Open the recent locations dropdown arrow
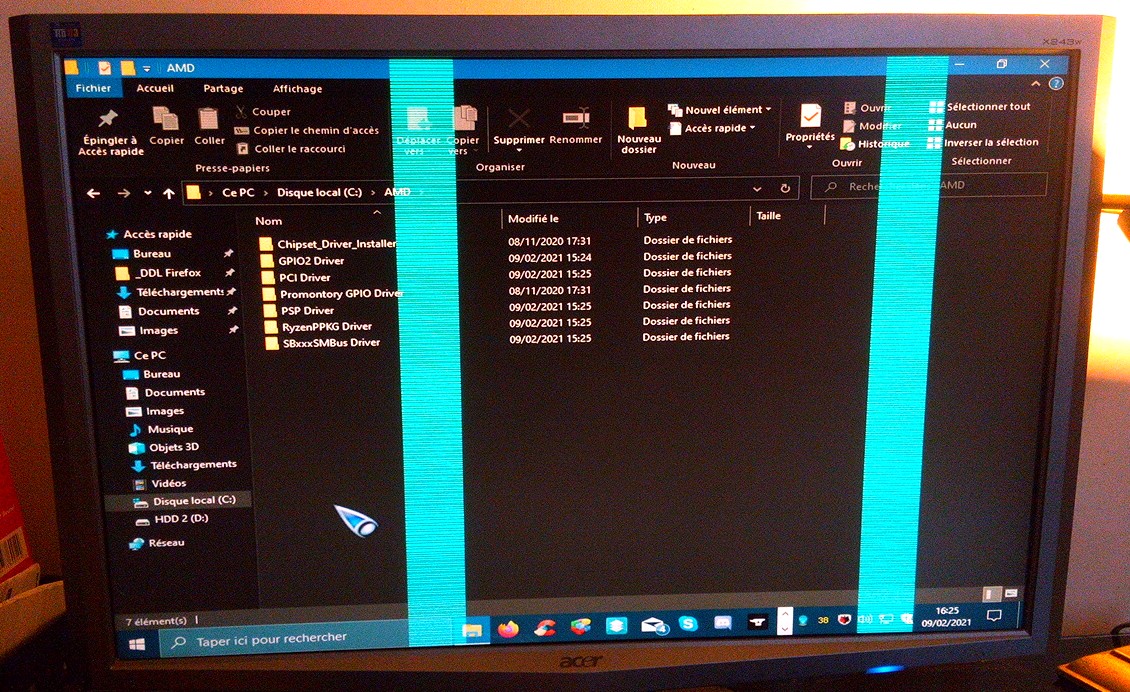Image resolution: width=1130 pixels, height=692 pixels. coord(148,193)
